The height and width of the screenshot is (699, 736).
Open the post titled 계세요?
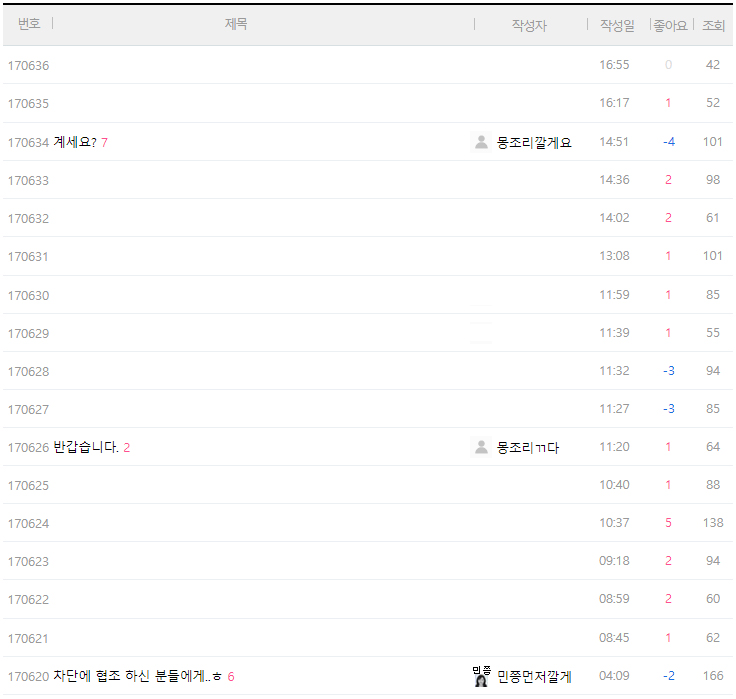click(75, 142)
